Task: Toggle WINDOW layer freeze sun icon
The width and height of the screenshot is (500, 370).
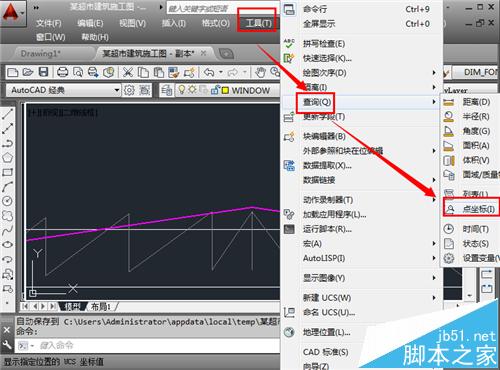Action: click(x=192, y=90)
